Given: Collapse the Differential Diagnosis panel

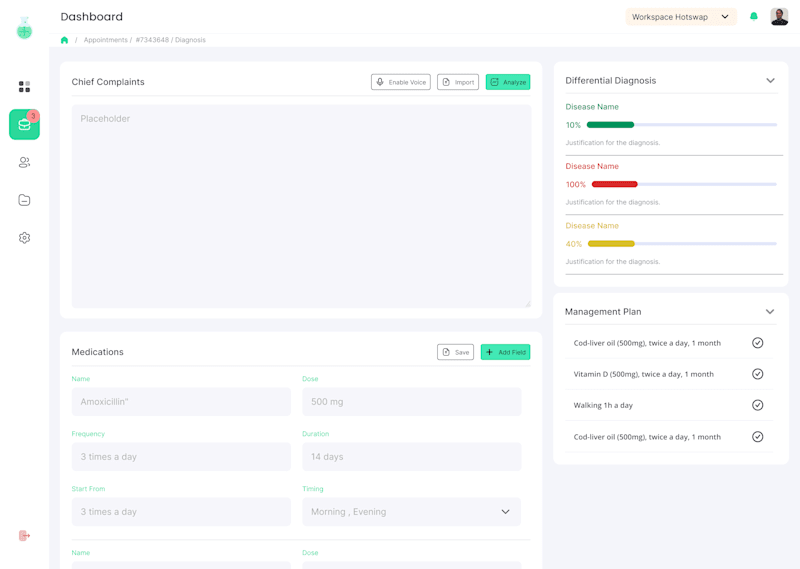Looking at the screenshot, I should coord(770,81).
